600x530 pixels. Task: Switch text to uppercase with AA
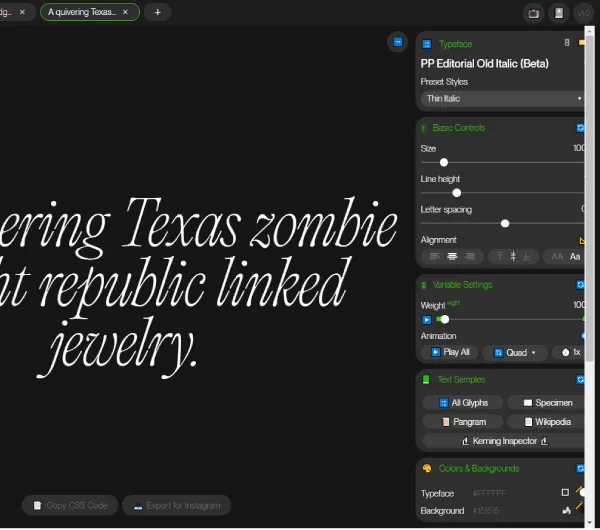(557, 256)
